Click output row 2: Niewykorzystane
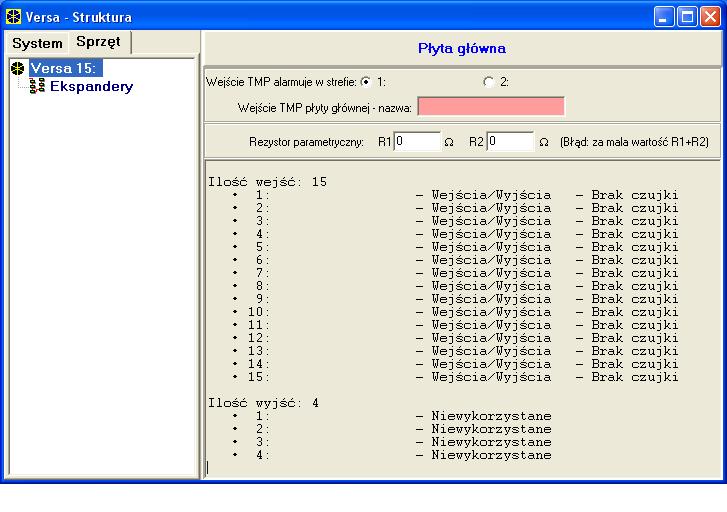Image resolution: width=727 pixels, height=512 pixels. 491,429
